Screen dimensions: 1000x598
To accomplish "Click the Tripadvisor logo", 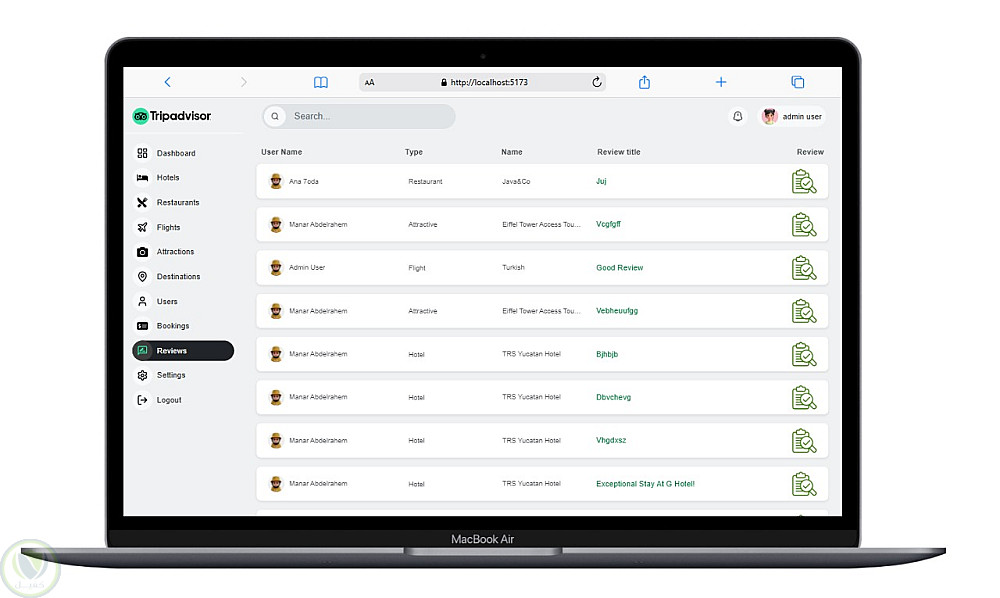I will point(172,116).
